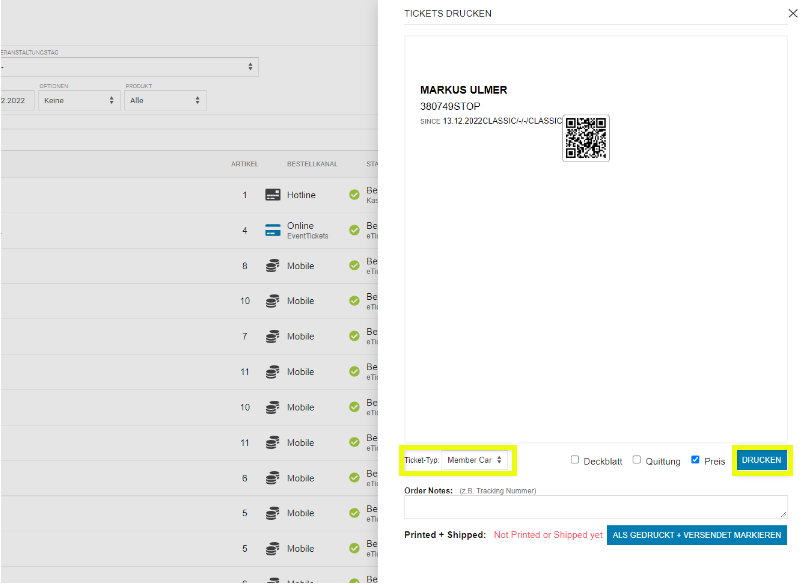This screenshot has width=804, height=585.
Task: Click green status checkmark in Online row
Action: click(354, 230)
